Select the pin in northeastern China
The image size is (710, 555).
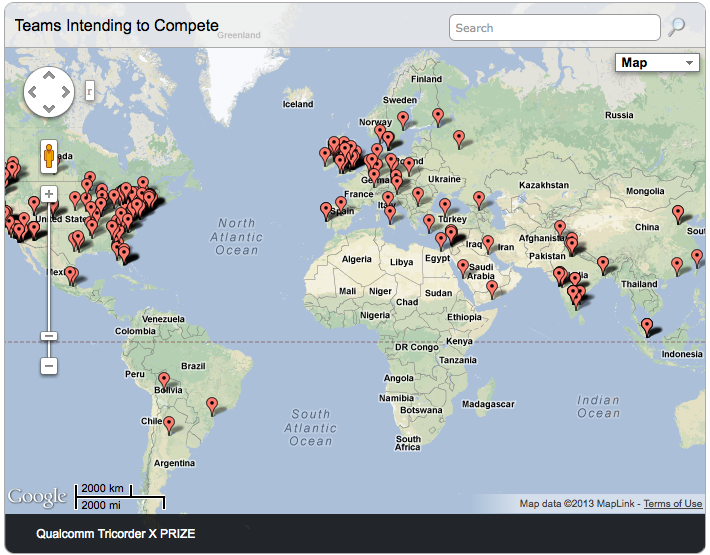coord(678,213)
